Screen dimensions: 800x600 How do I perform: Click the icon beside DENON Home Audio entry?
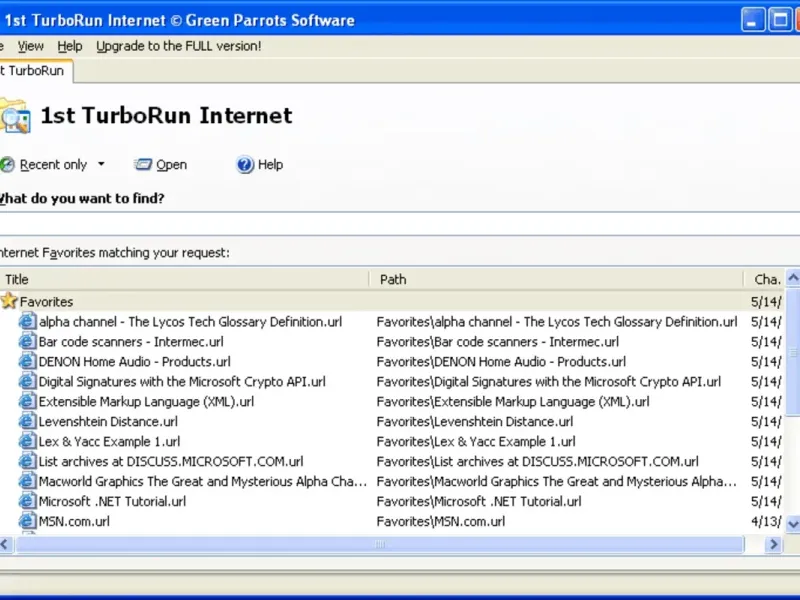click(27, 361)
